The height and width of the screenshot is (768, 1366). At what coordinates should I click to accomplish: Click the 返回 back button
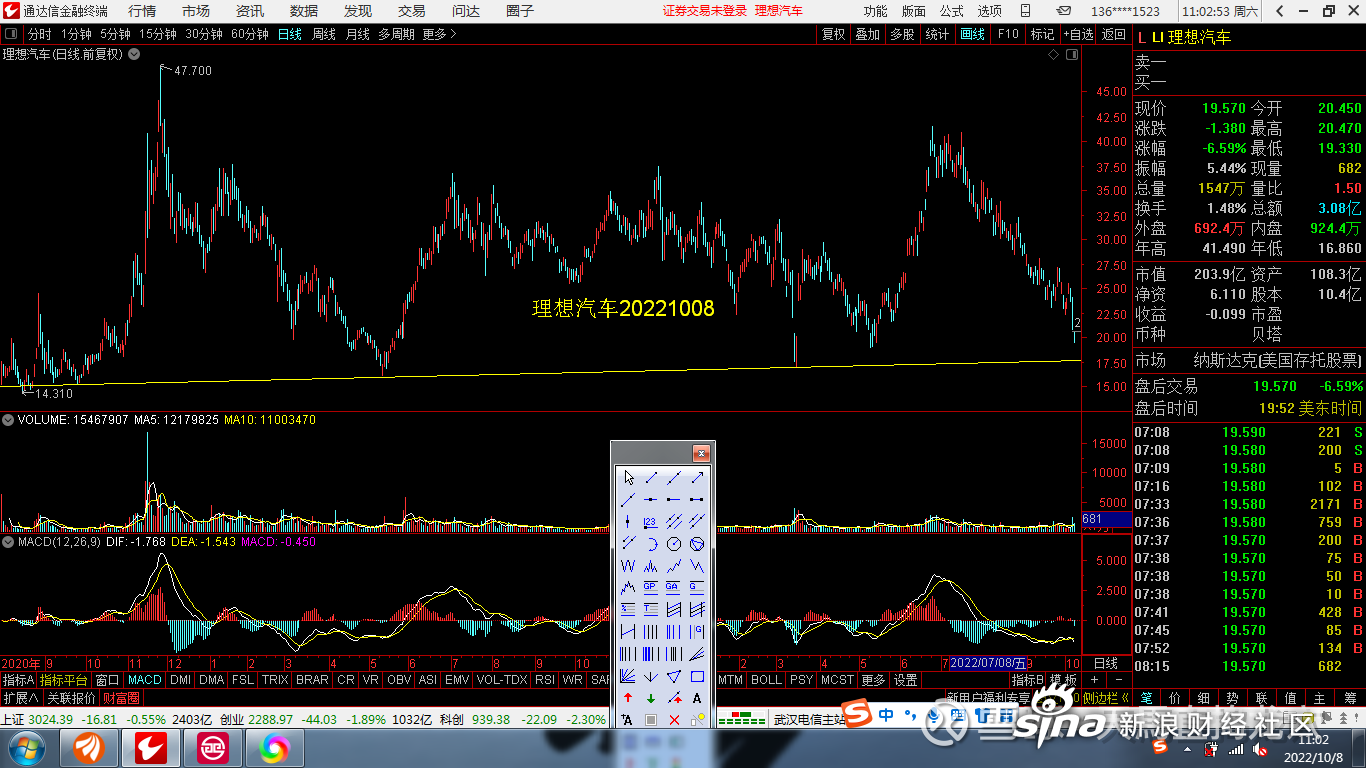pos(1113,34)
